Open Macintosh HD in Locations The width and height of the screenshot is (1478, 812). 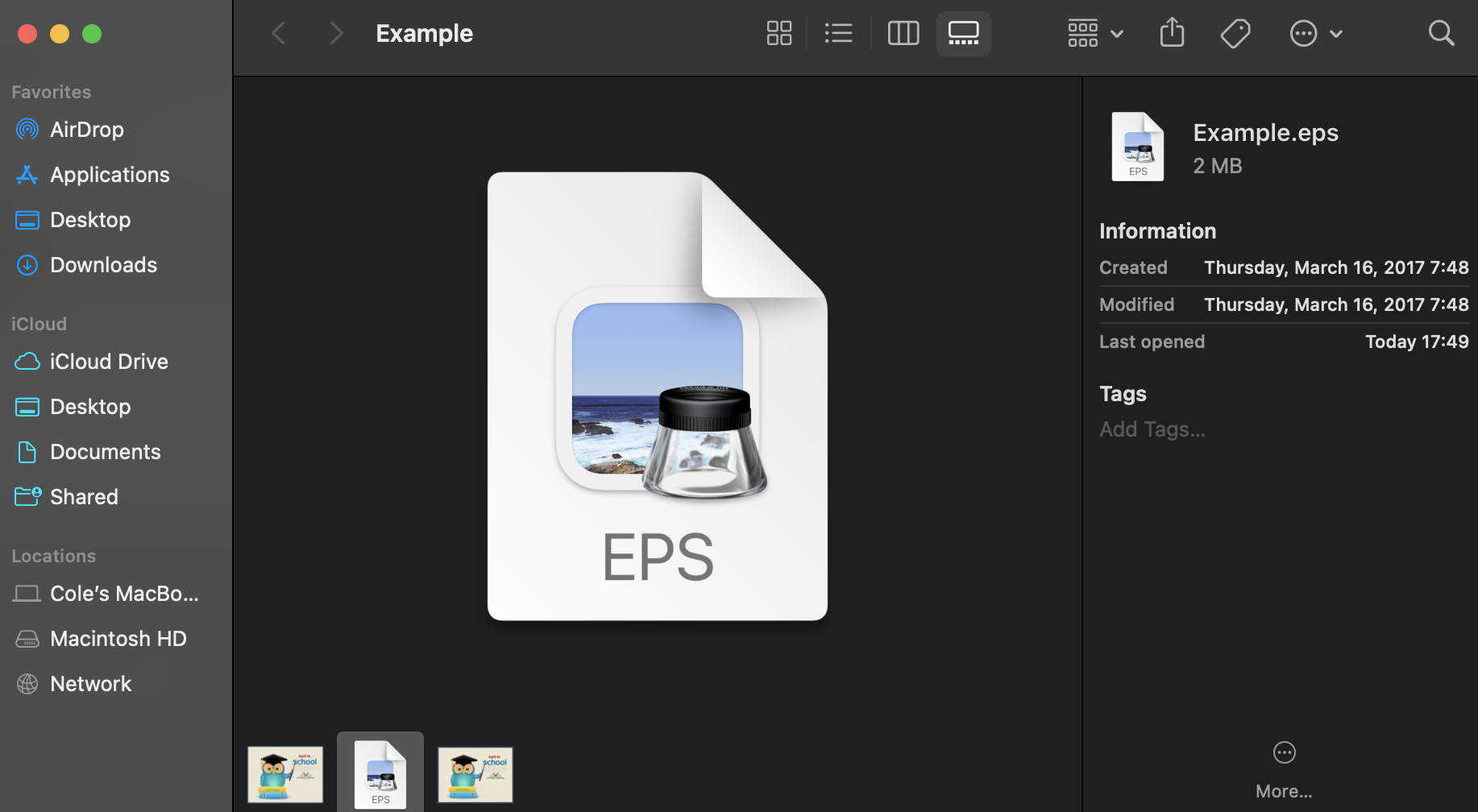pos(118,639)
